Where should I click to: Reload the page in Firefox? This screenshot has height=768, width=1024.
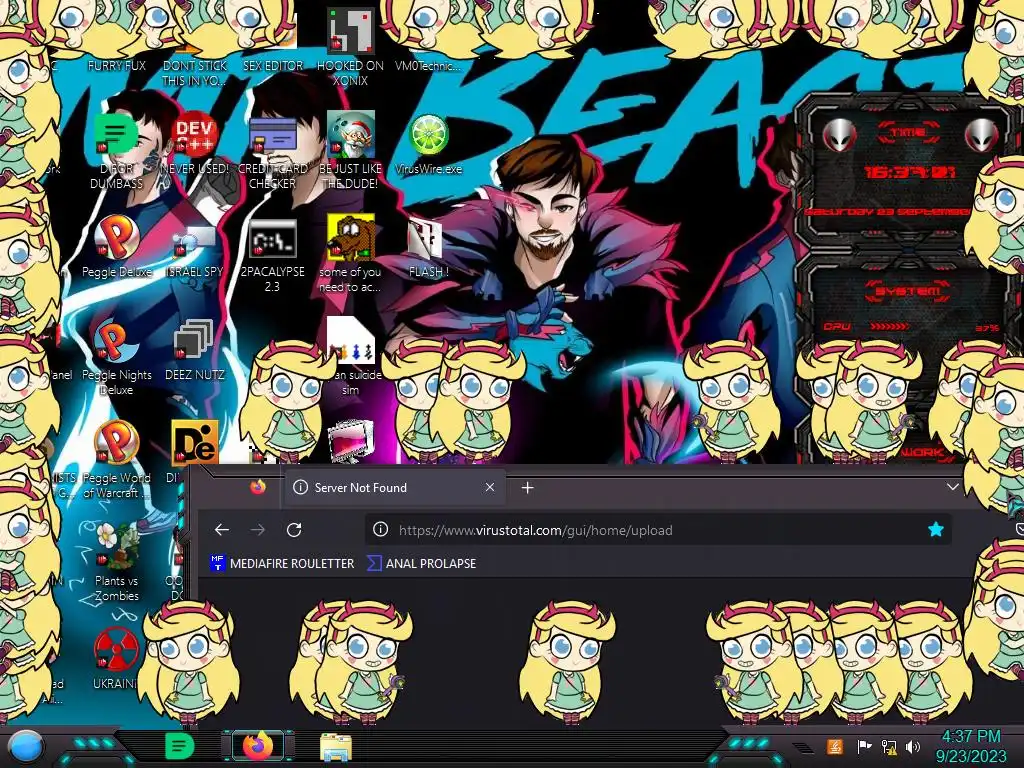point(294,530)
